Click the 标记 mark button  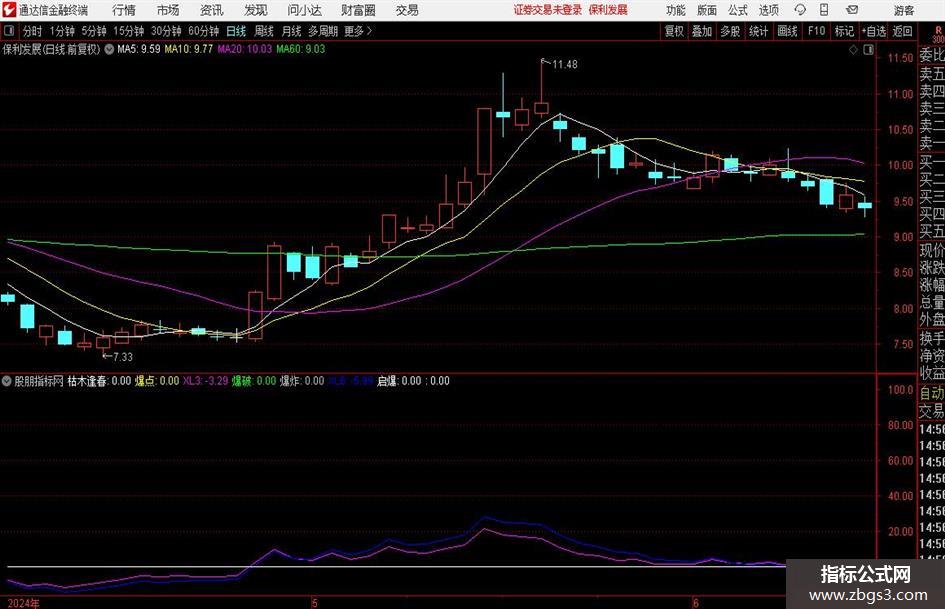coord(844,31)
